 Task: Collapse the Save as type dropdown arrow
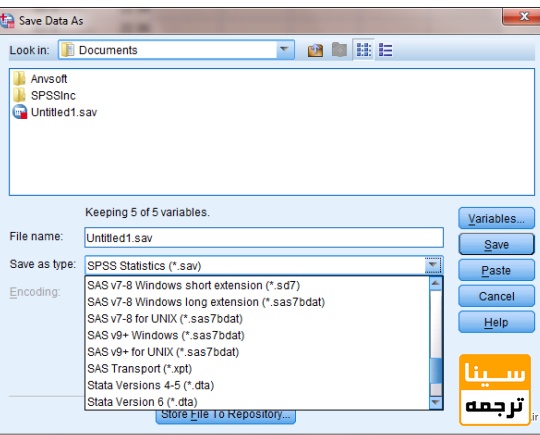[433, 265]
